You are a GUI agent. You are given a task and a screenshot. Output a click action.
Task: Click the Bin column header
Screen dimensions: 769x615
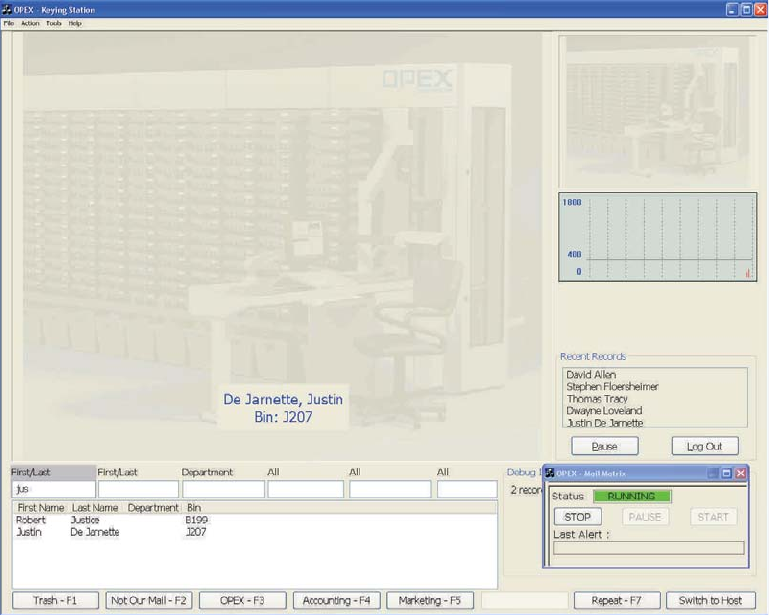[x=194, y=508]
